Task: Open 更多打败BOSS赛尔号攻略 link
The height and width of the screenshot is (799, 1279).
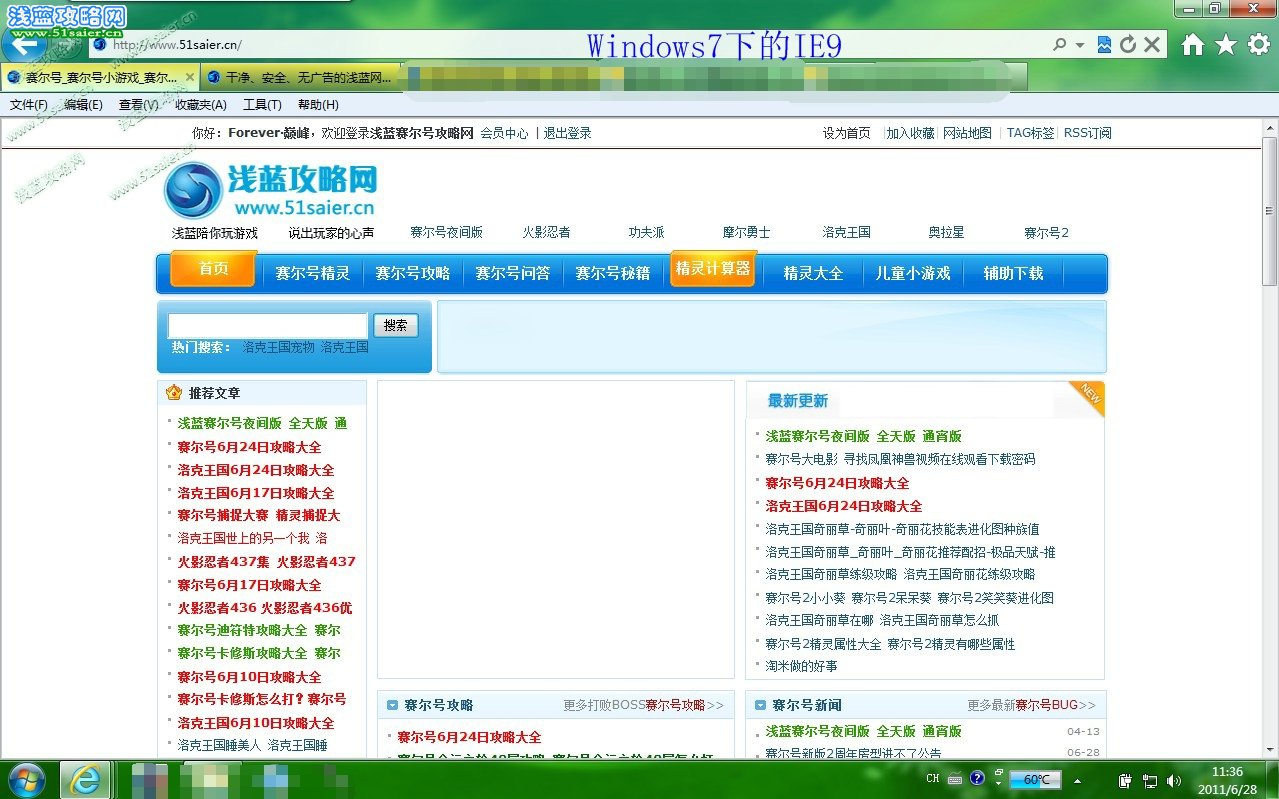Action: tap(643, 705)
